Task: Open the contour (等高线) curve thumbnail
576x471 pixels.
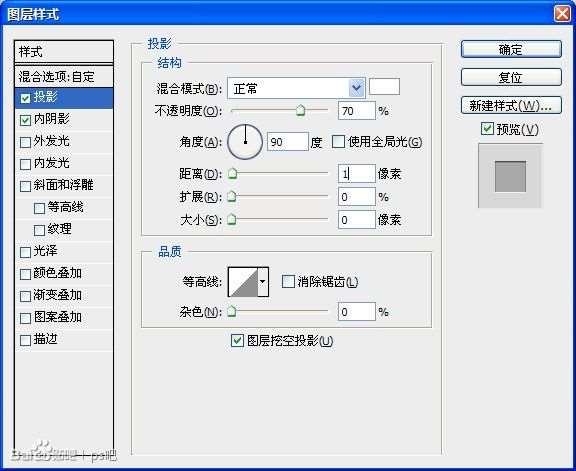Action: pos(243,282)
